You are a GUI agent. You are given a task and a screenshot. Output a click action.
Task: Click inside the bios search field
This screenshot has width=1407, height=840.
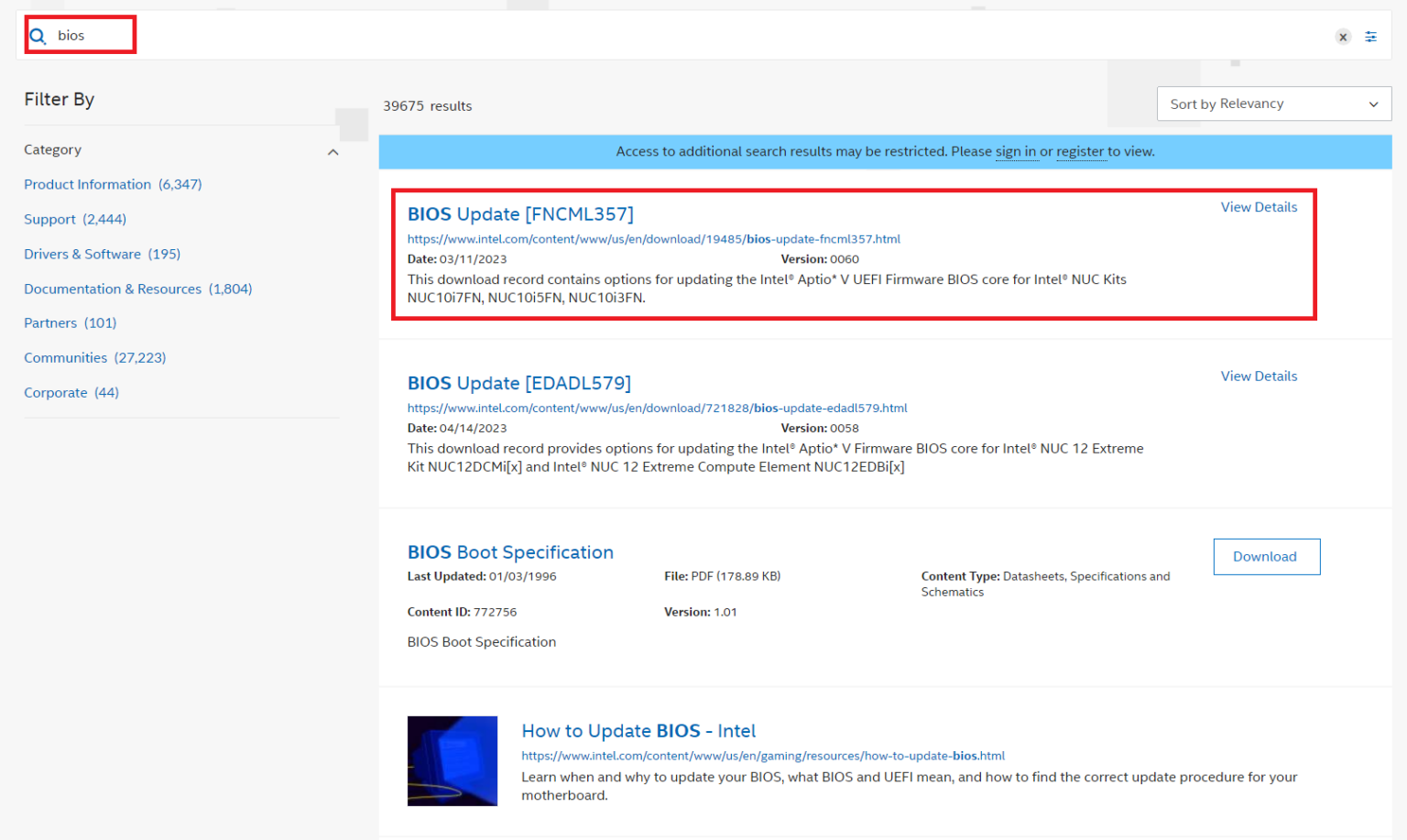tap(92, 36)
